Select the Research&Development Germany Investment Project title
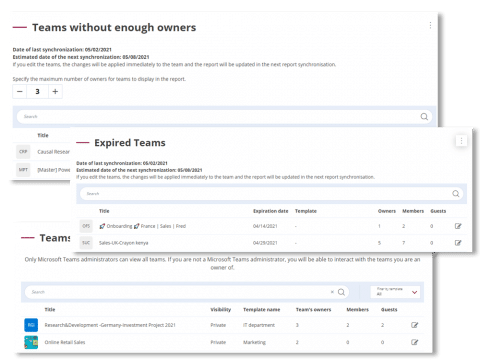This screenshot has width=480, height=360. [110, 325]
